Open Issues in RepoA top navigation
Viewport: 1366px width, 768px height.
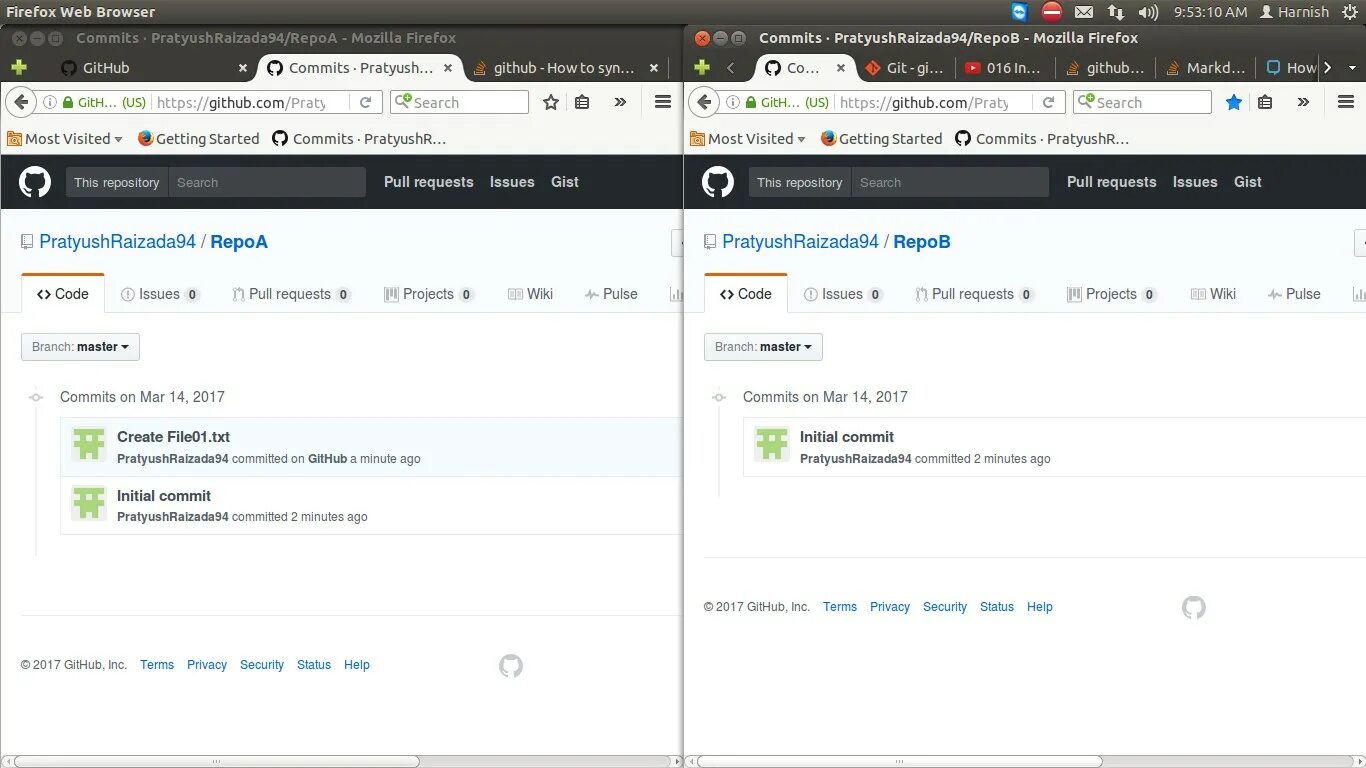click(x=512, y=182)
